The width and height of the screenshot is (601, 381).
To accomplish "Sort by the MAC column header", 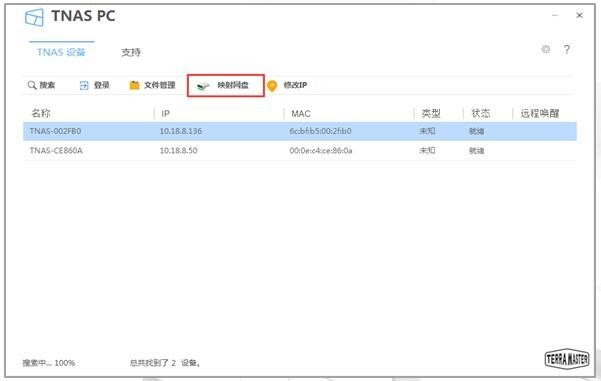I will 301,113.
